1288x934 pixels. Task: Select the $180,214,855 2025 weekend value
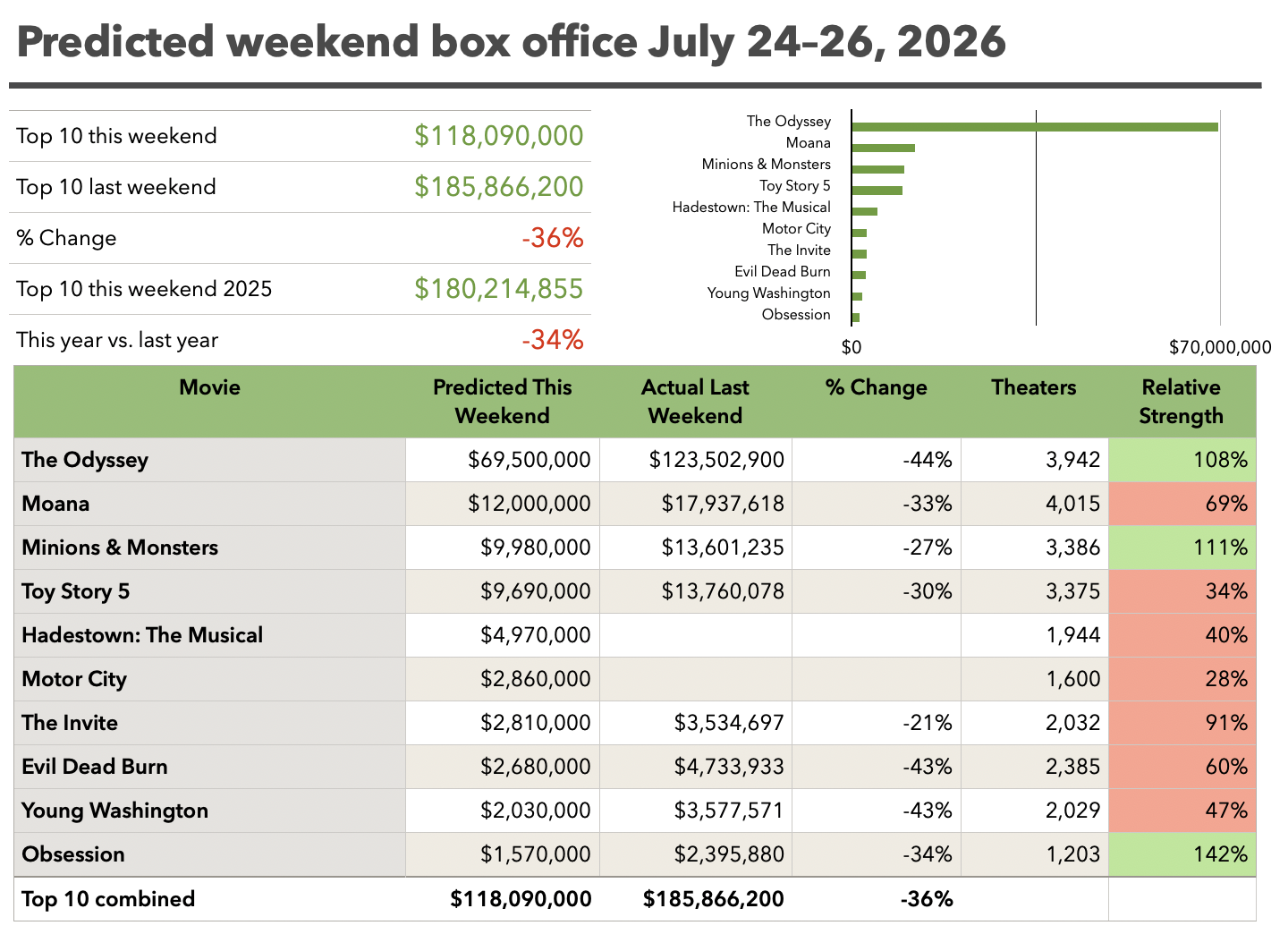click(499, 289)
